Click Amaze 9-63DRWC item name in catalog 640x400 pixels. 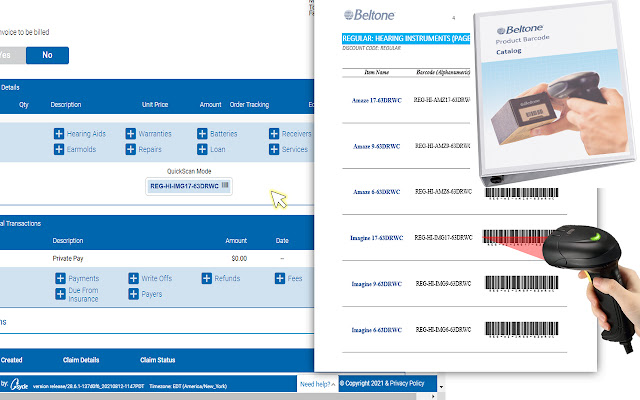tap(377, 146)
